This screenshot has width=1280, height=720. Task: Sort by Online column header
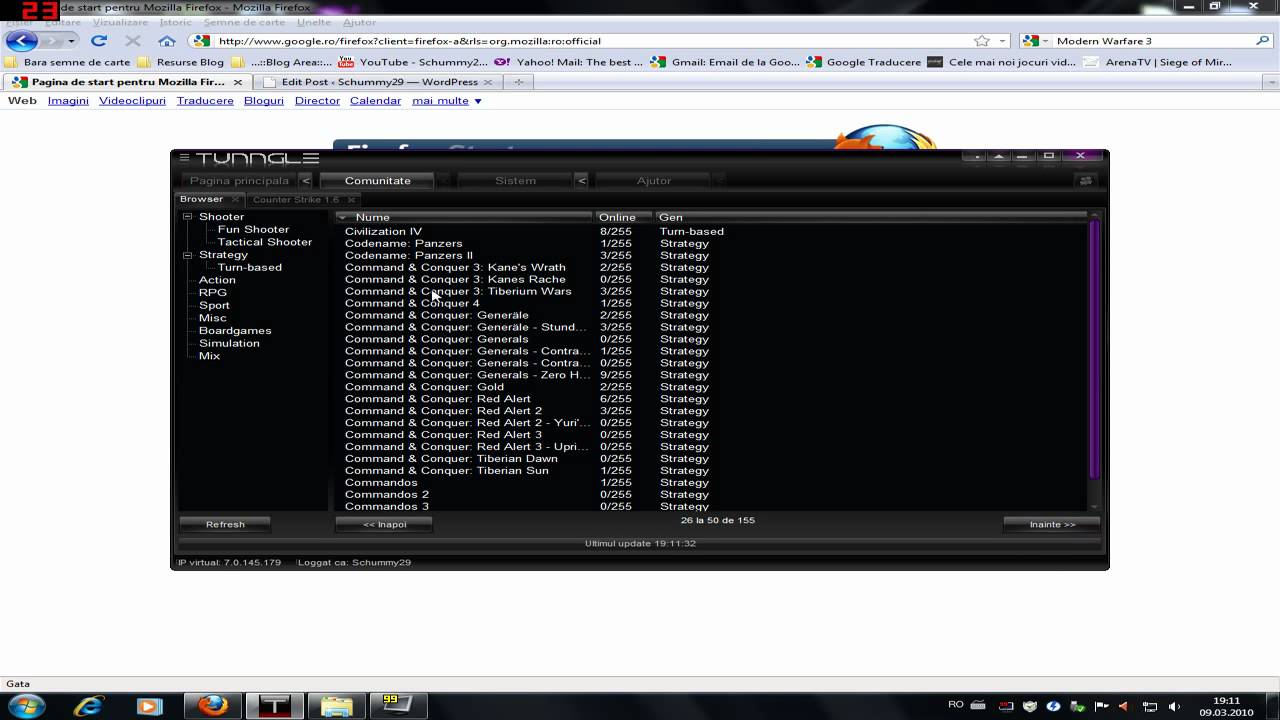point(623,217)
